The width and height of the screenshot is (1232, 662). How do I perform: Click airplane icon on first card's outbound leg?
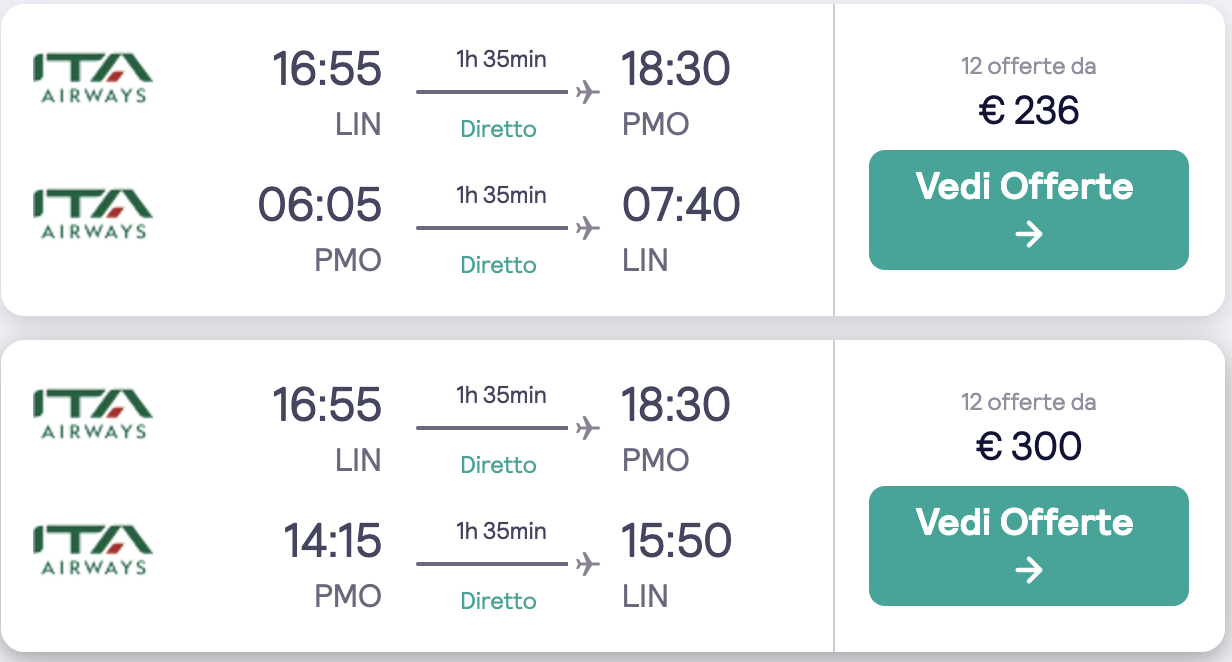click(x=588, y=92)
